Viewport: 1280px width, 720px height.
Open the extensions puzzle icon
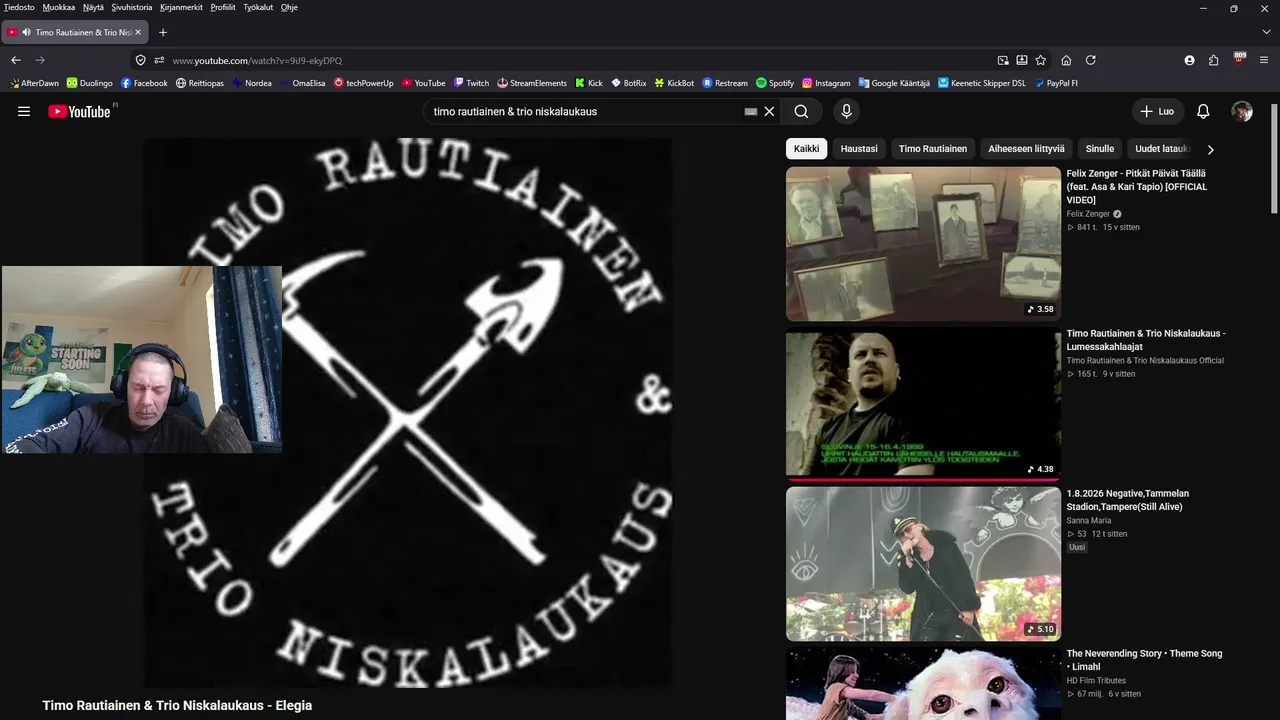[x=1213, y=60]
